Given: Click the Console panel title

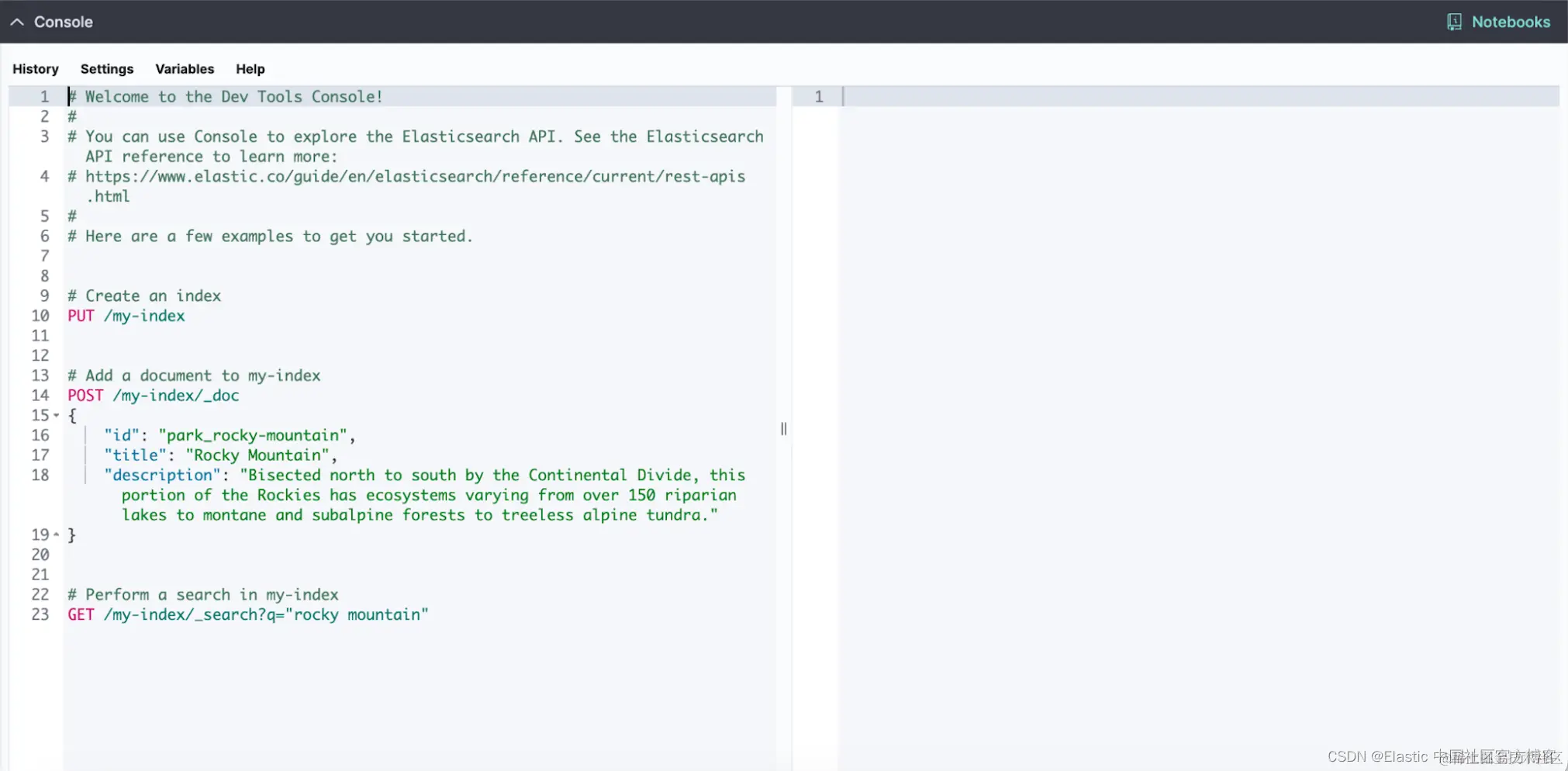Looking at the screenshot, I should point(64,22).
